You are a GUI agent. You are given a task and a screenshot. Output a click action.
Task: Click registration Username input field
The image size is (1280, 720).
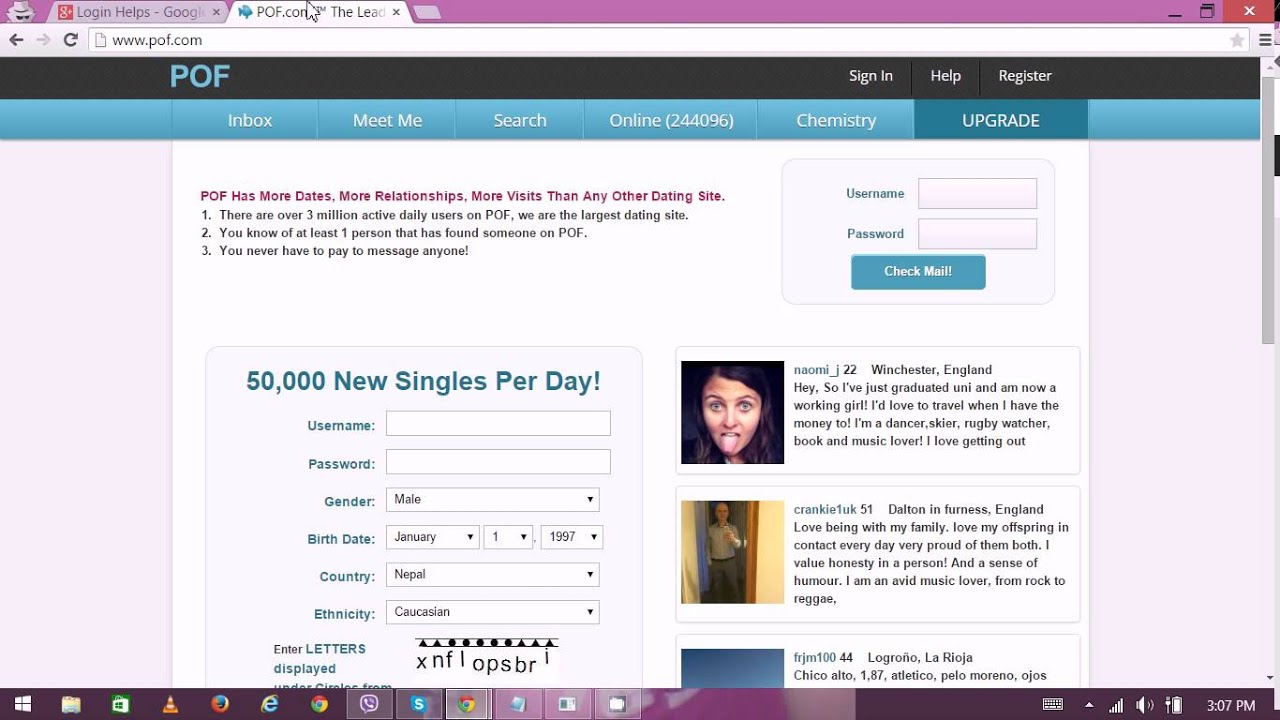tap(498, 424)
